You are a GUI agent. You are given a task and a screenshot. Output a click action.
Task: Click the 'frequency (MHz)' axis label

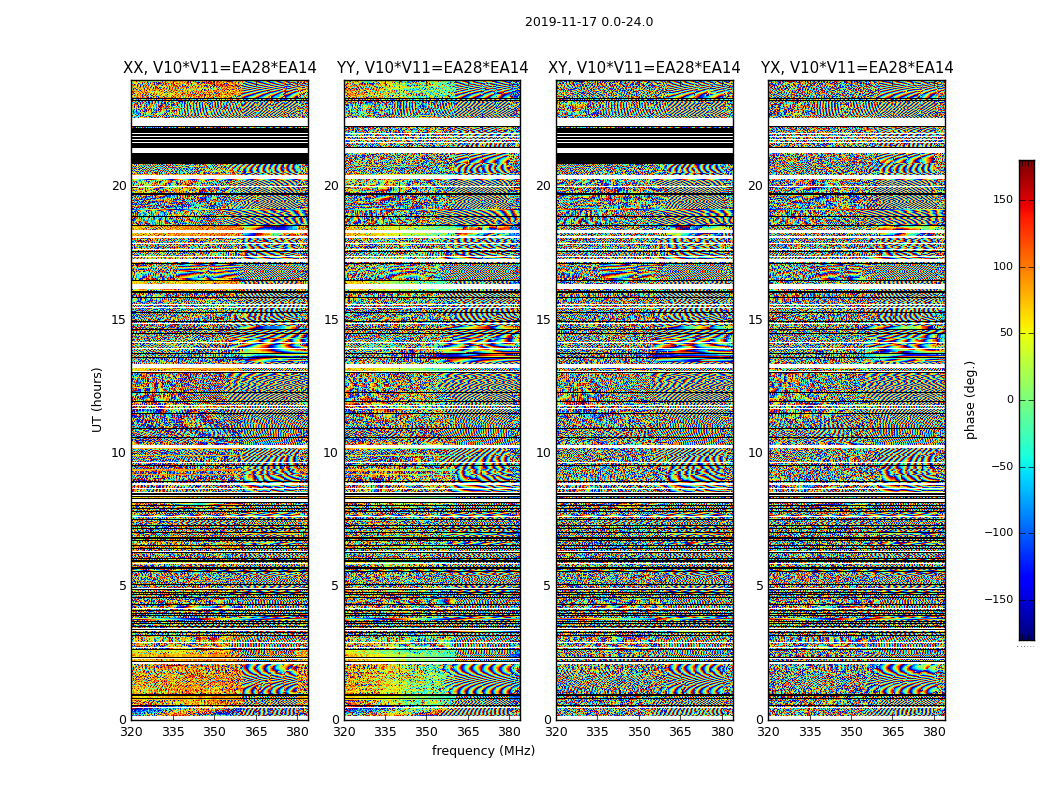pos(483,750)
